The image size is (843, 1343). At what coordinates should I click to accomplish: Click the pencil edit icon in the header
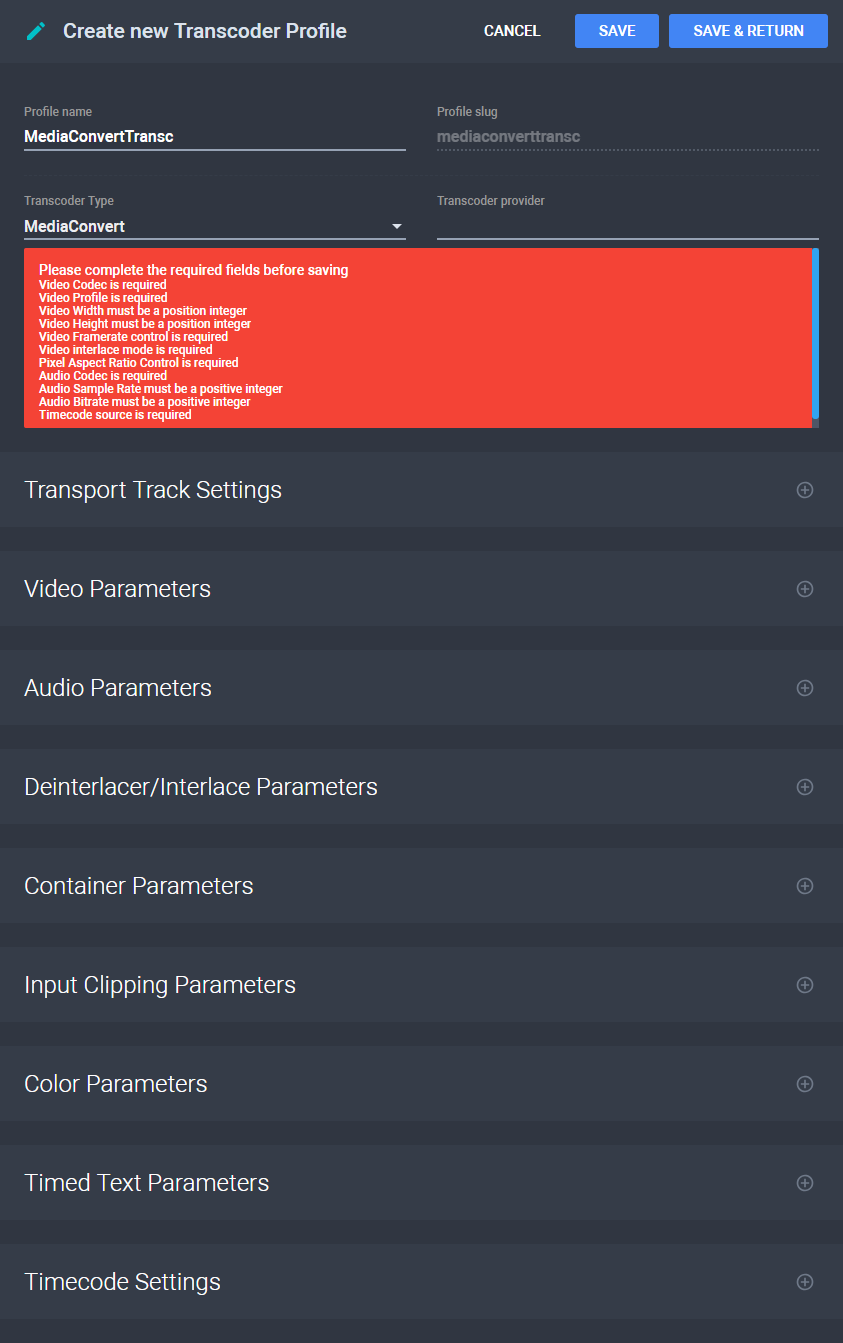point(35,31)
